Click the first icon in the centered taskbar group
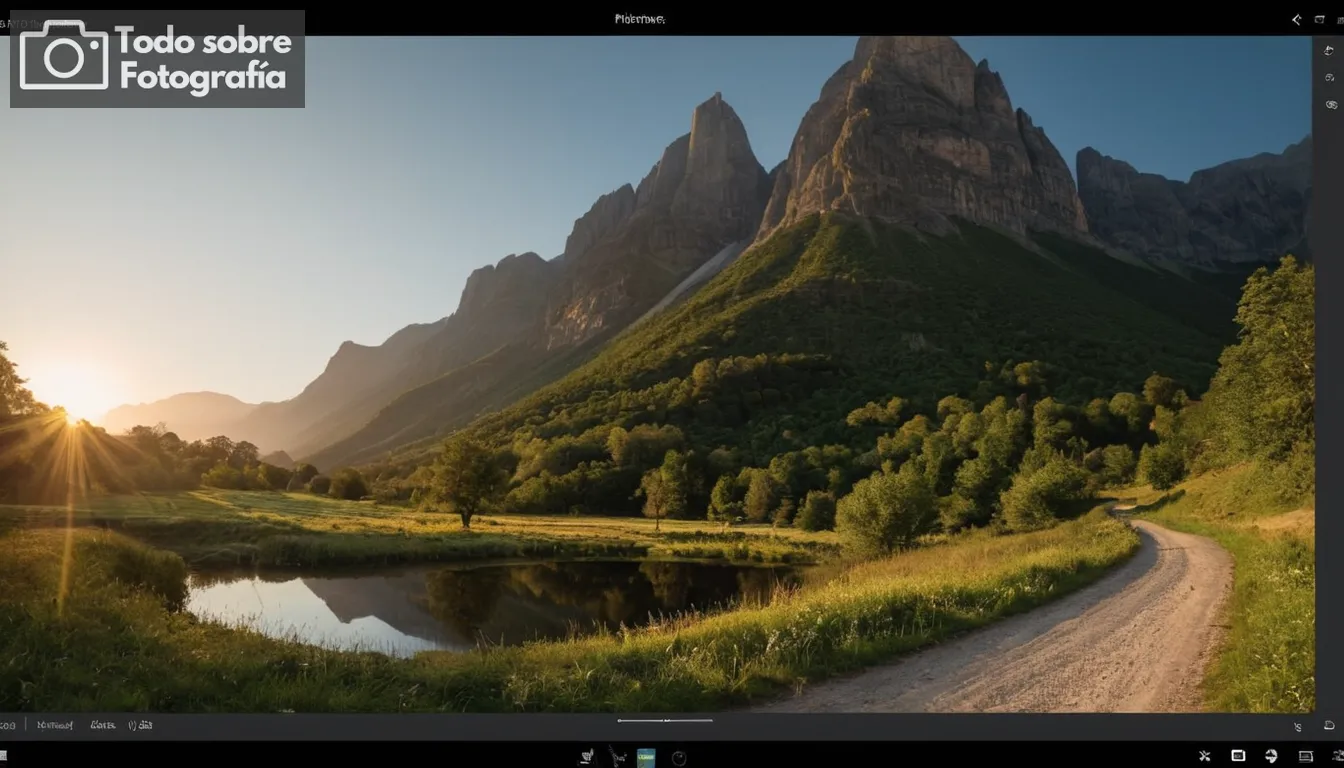This screenshot has width=1344, height=768. coord(587,757)
